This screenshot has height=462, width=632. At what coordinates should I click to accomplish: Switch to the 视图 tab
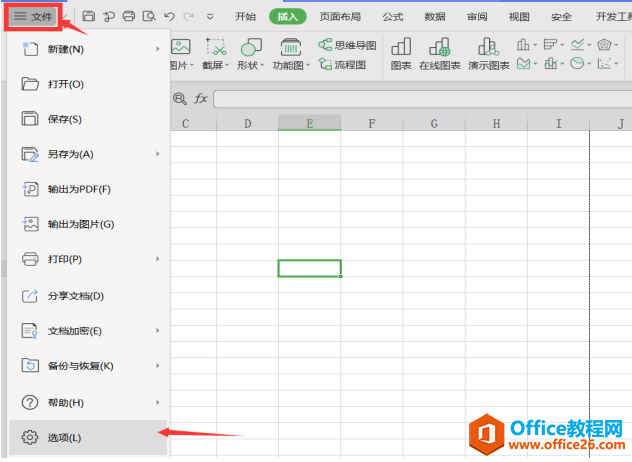click(519, 17)
